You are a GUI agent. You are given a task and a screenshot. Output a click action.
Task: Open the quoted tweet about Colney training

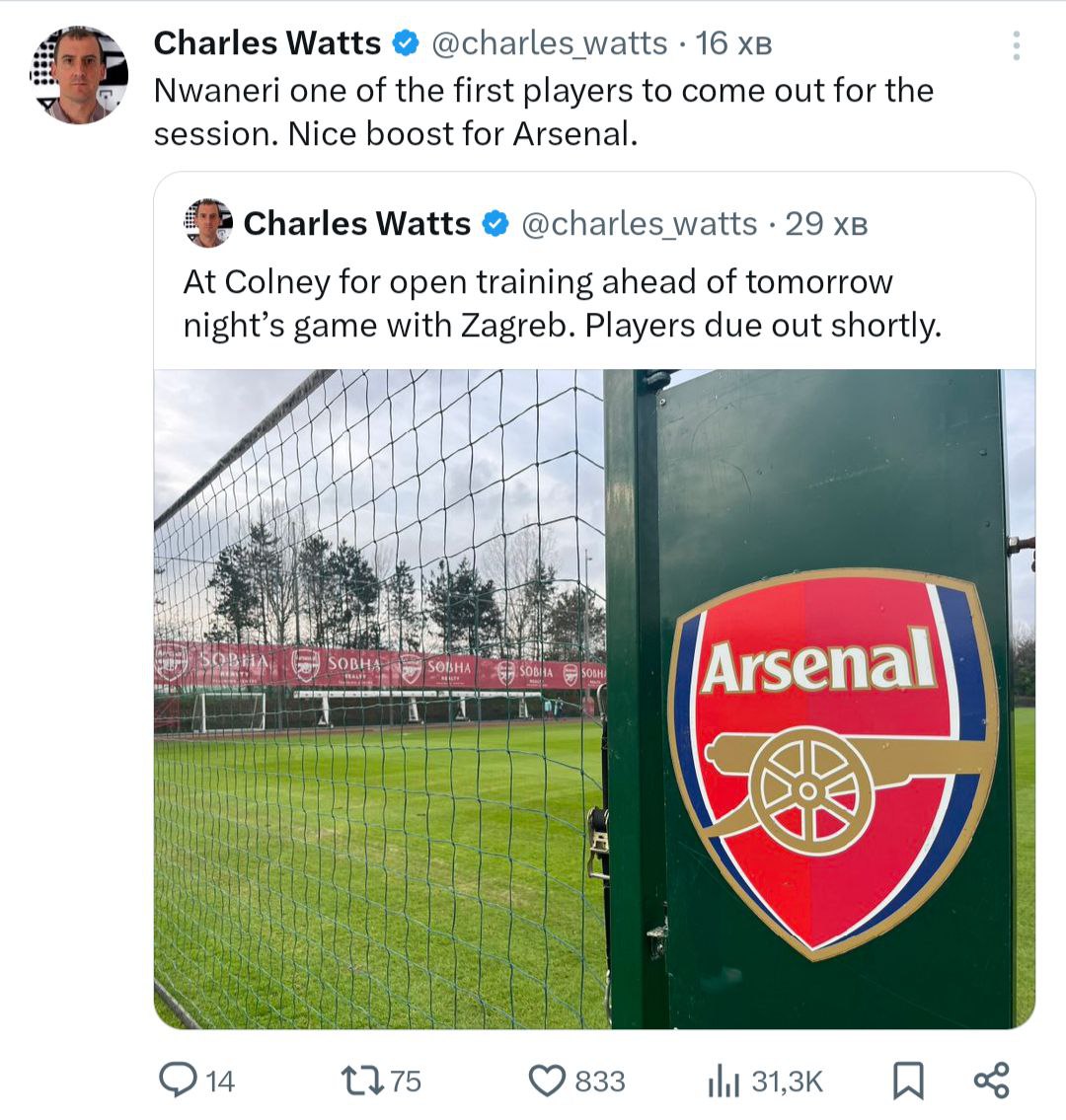click(x=561, y=303)
